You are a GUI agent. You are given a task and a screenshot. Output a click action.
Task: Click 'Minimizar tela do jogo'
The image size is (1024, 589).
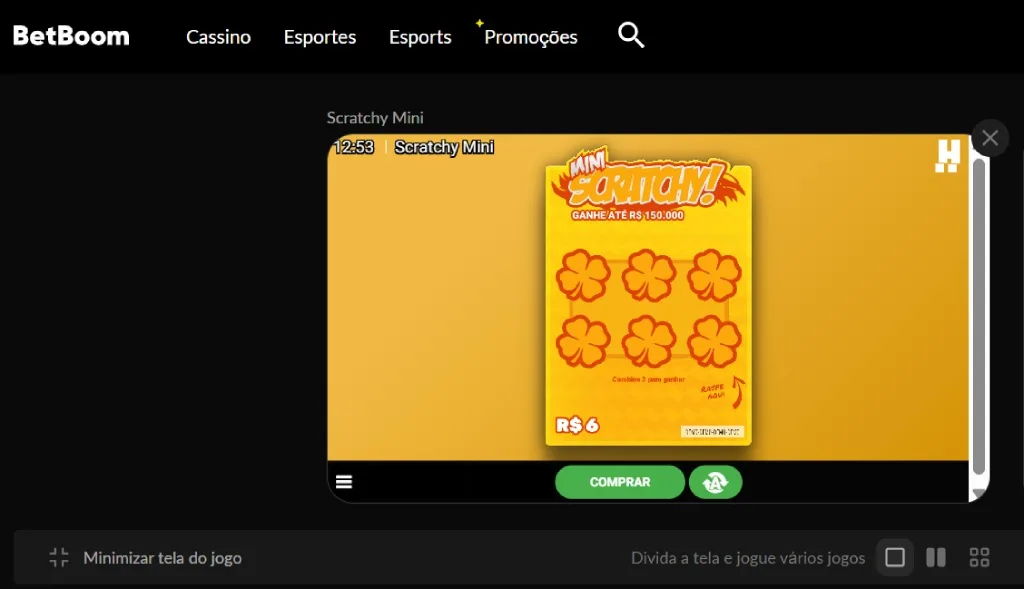pyautogui.click(x=164, y=557)
